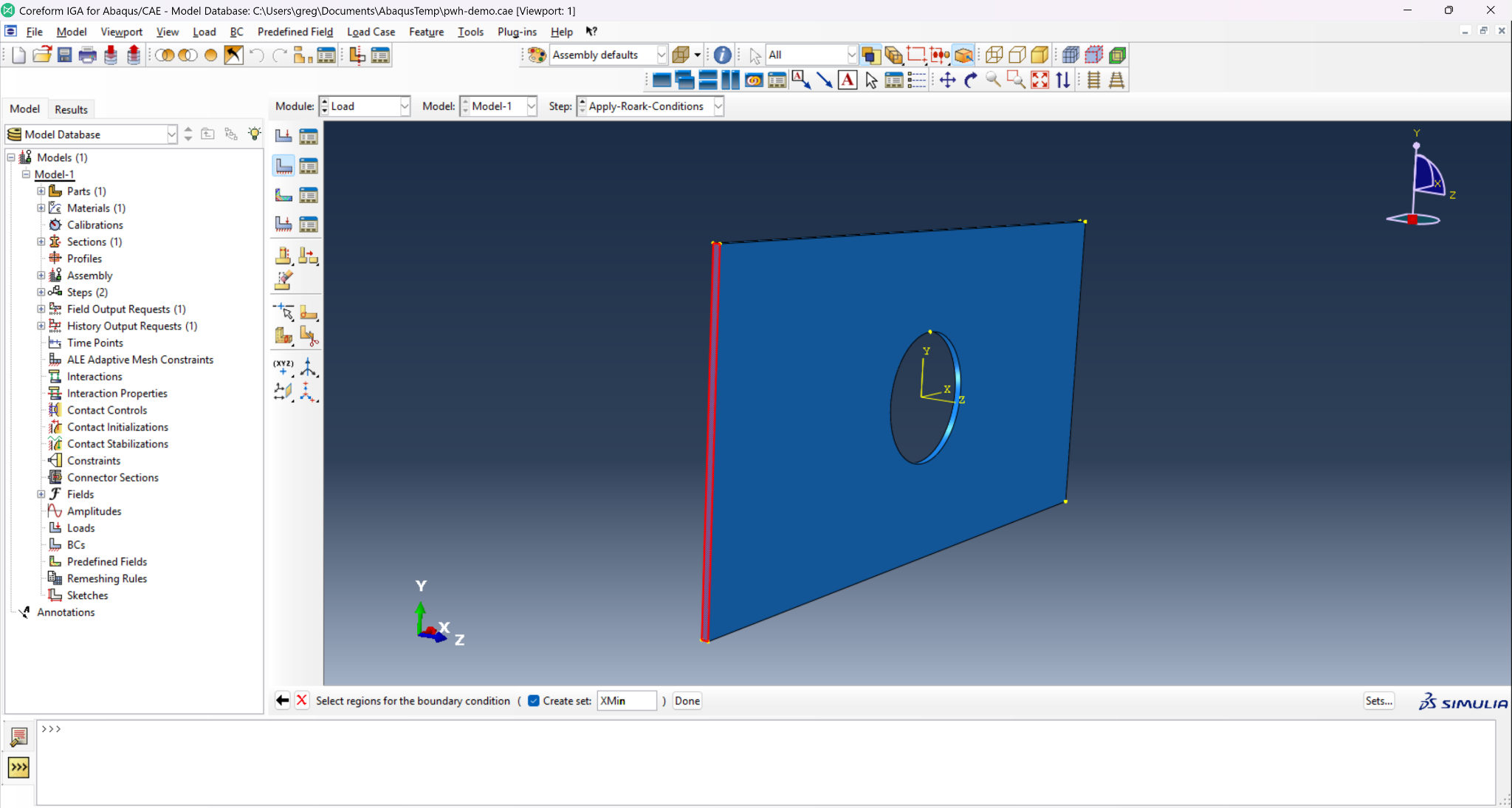Select the Create Boundary Condition tool
Image resolution: width=1512 pixels, height=808 pixels.
pos(283,165)
